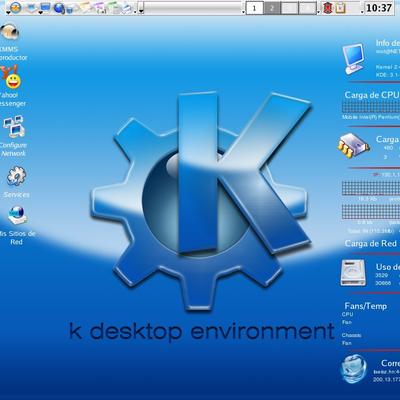Click the 10:37 panel clock
This screenshot has height=400, width=400.
379,8
